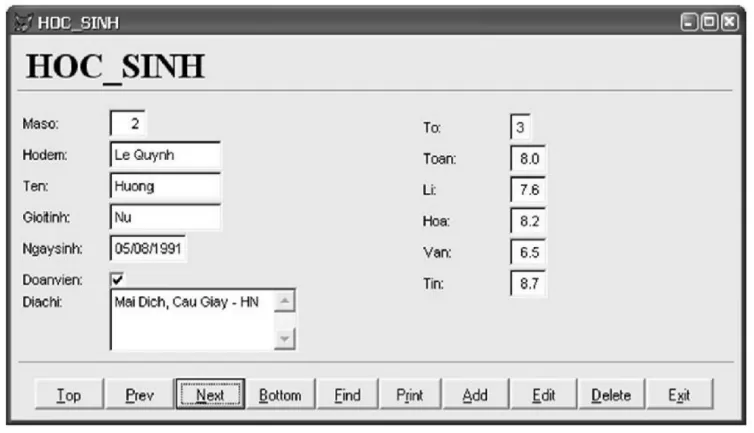Screen dimensions: 754x433
Task: Click the Top navigation button
Action: (x=69, y=394)
